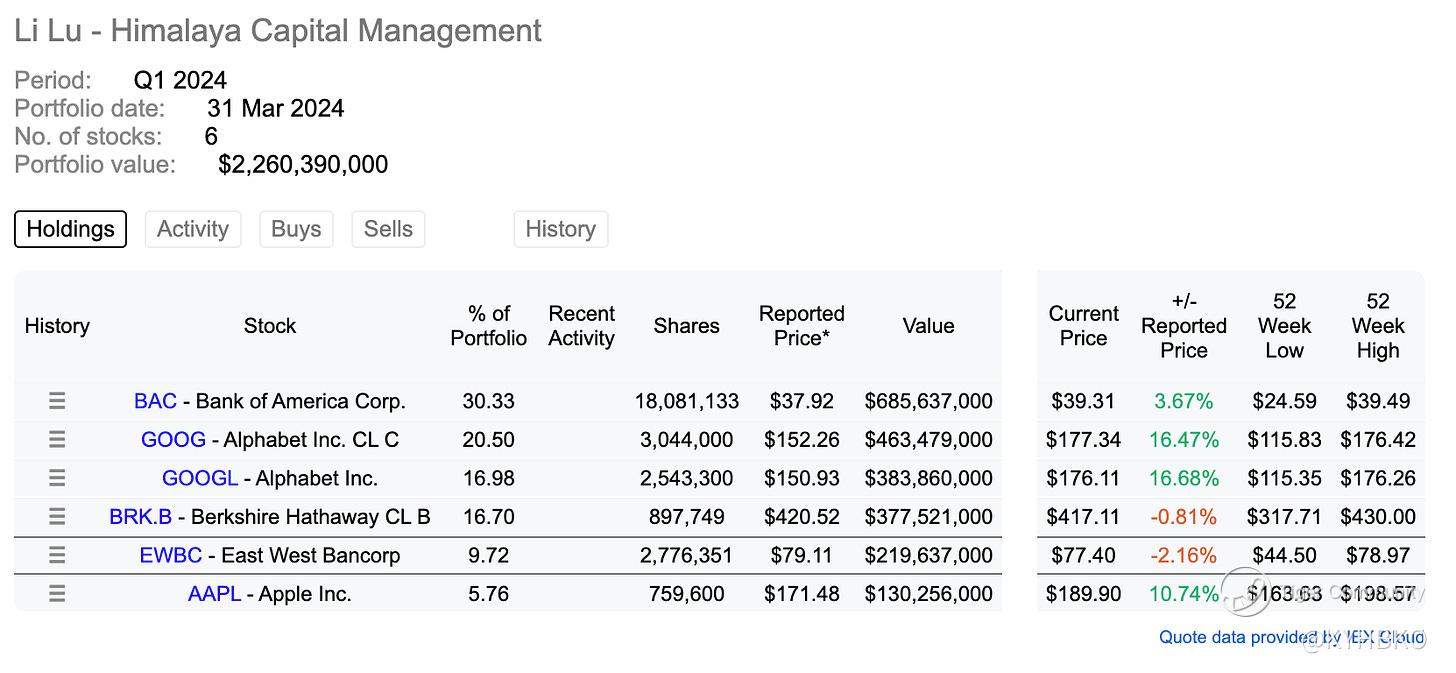This screenshot has height=673, width=1456.
Task: Click the EWBC ticker link
Action: point(170,556)
